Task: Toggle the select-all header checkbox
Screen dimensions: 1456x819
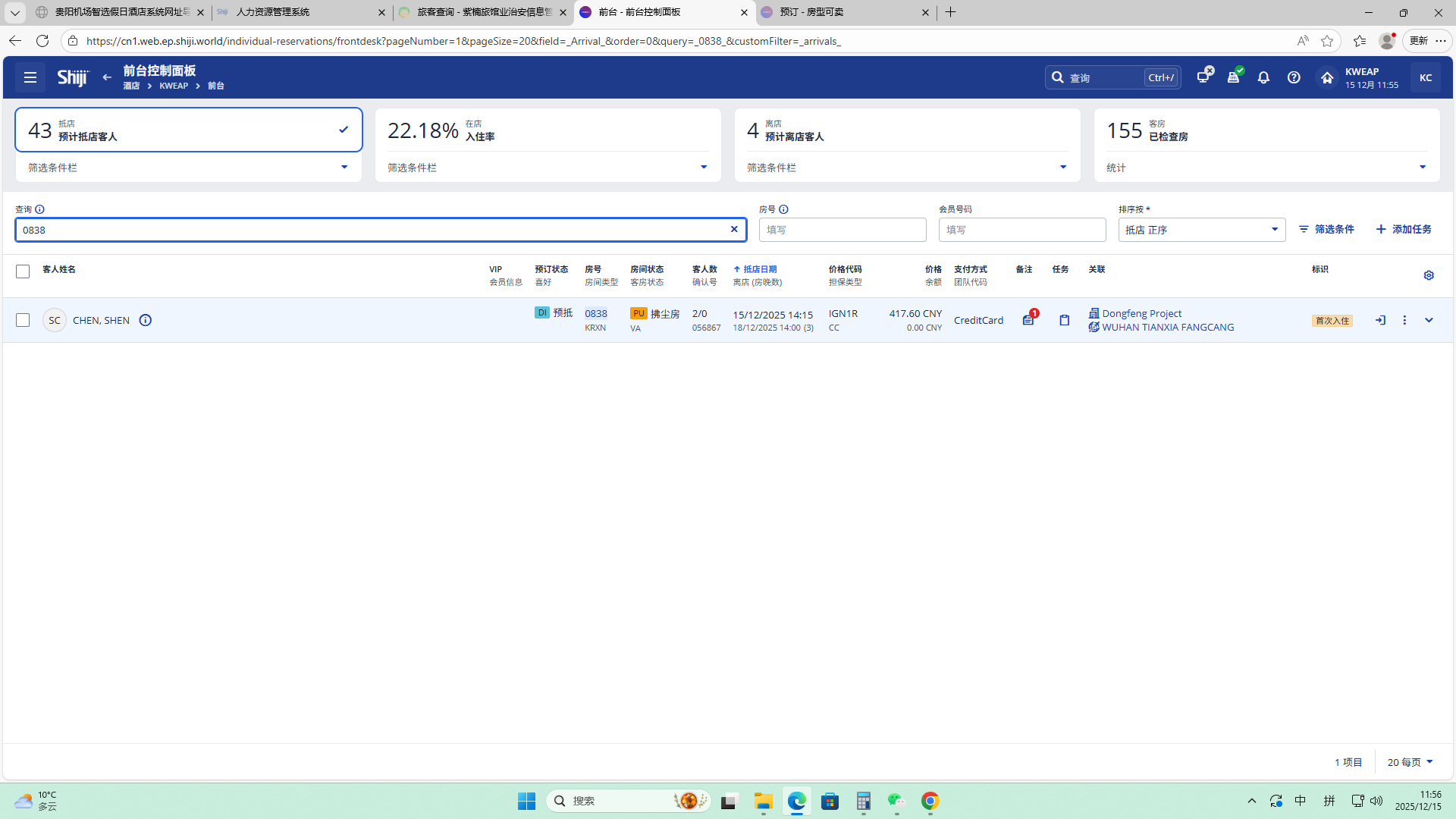Action: (x=23, y=271)
